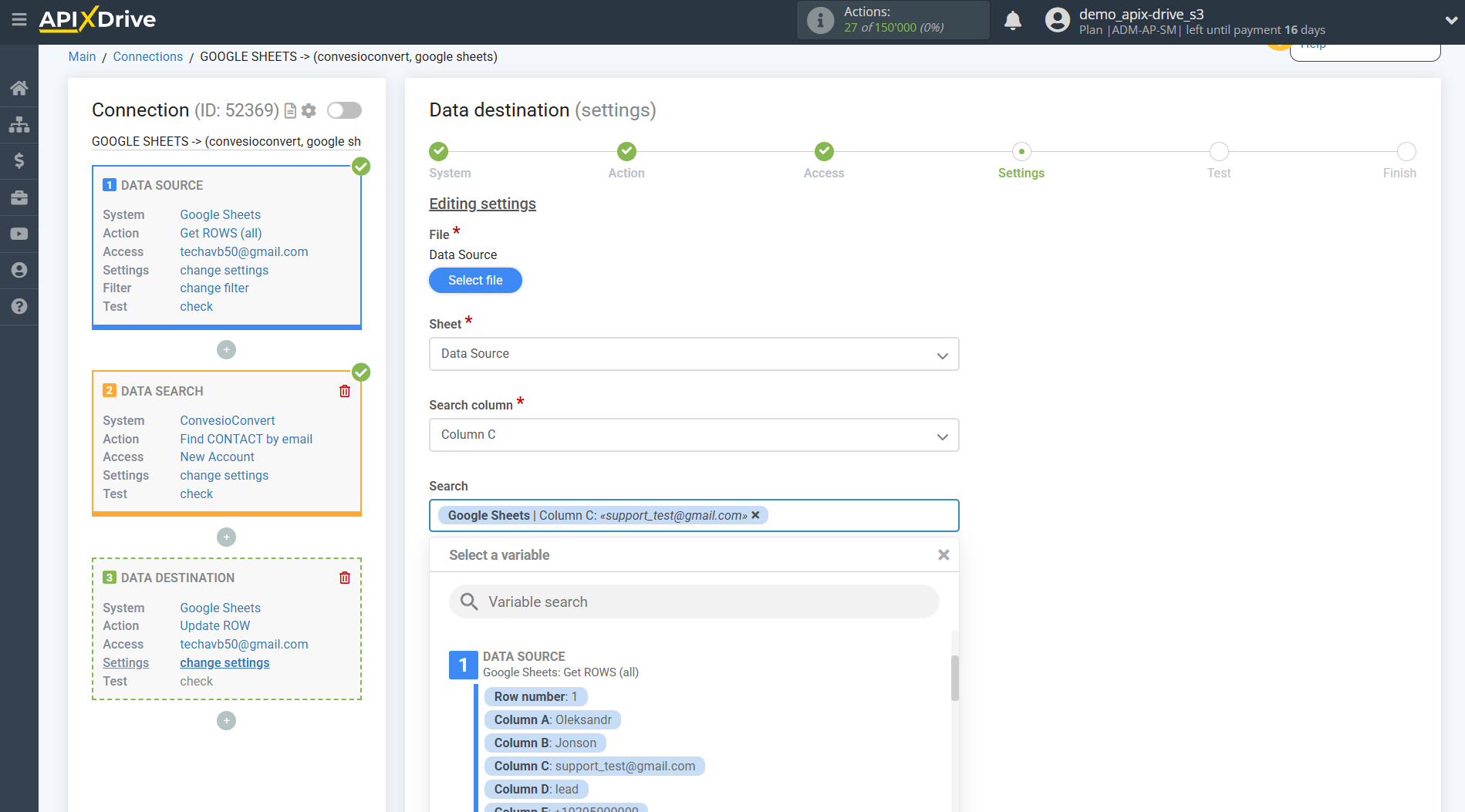Open the connections diagram sidebar icon

19,124
